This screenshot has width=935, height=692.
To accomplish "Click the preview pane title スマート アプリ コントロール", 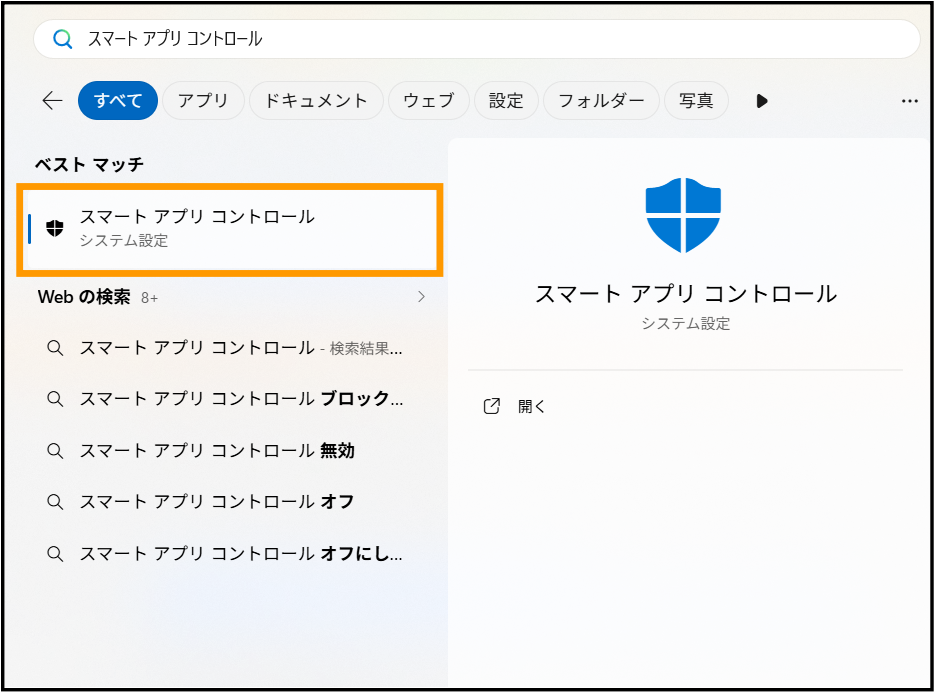I will (x=686, y=294).
